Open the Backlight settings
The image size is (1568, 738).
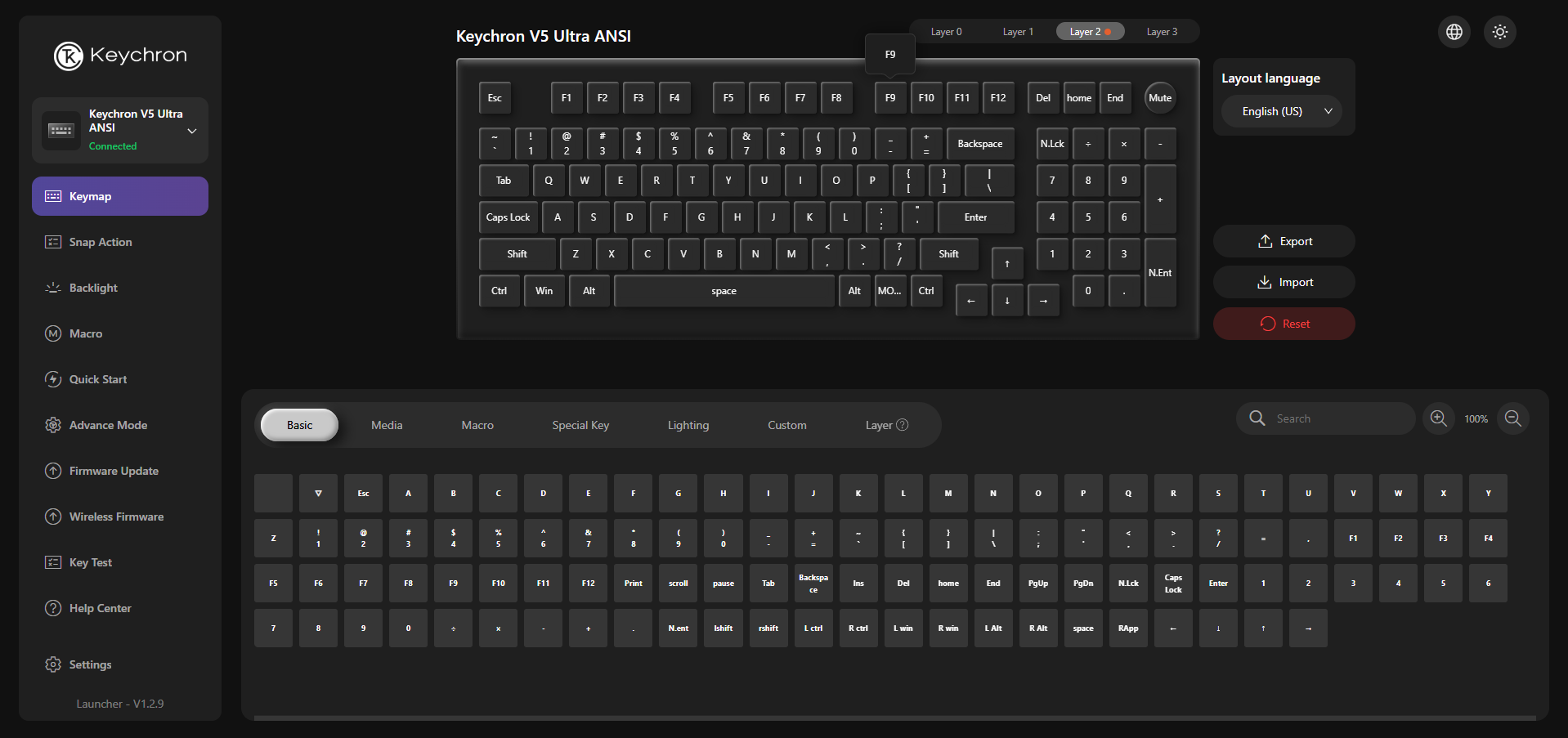119,288
